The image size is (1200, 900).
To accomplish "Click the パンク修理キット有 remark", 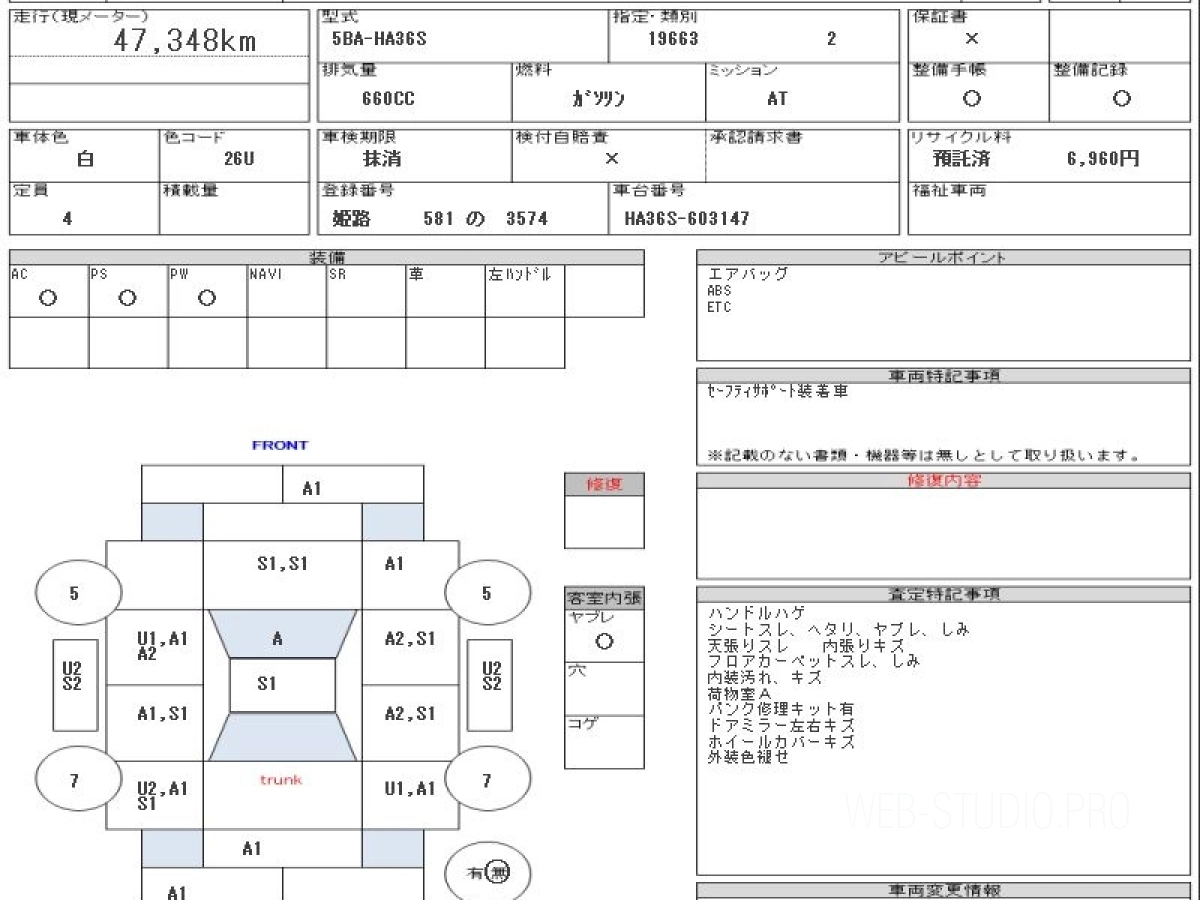I will point(780,709).
